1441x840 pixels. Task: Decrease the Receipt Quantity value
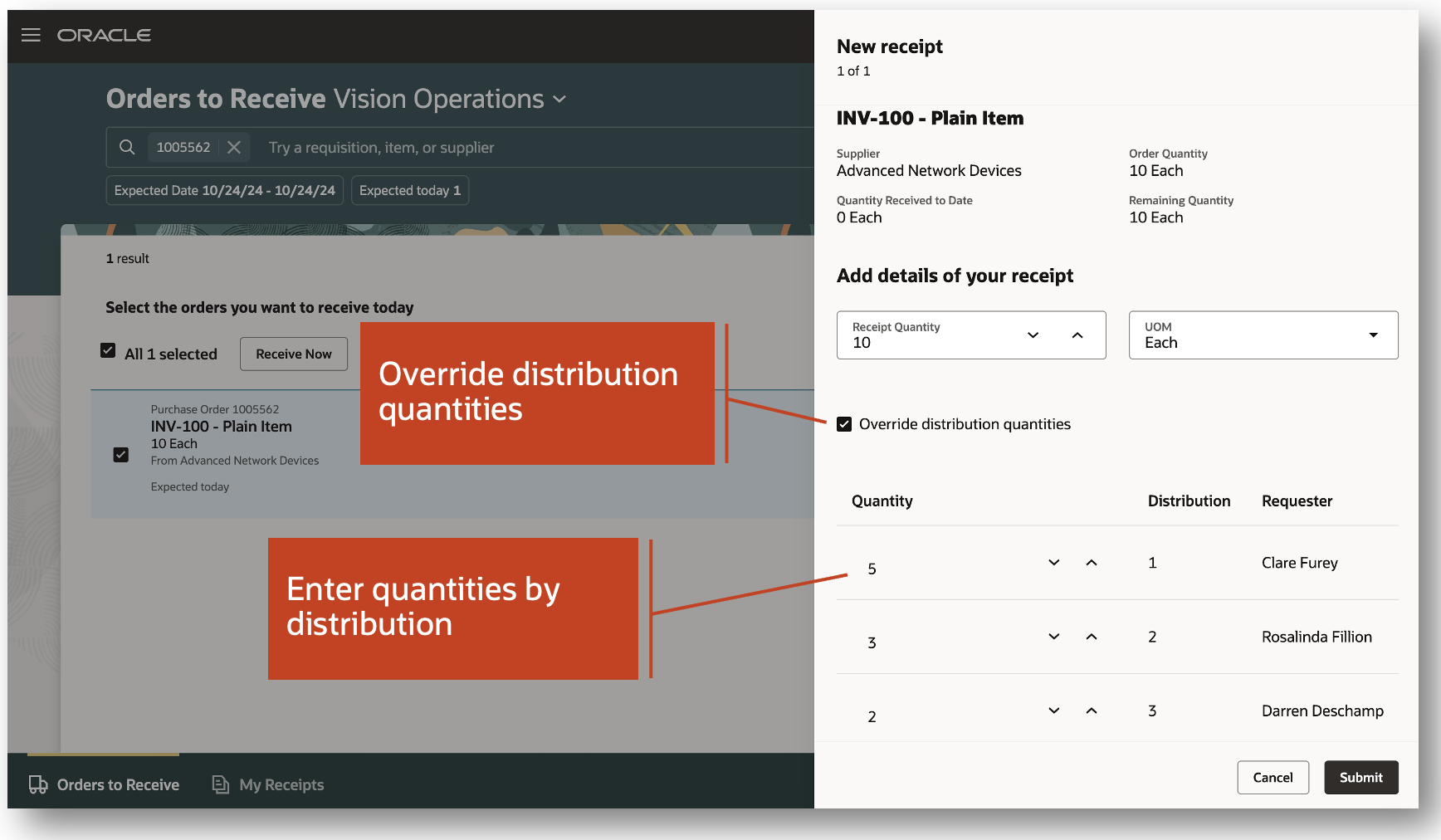pyautogui.click(x=1033, y=335)
